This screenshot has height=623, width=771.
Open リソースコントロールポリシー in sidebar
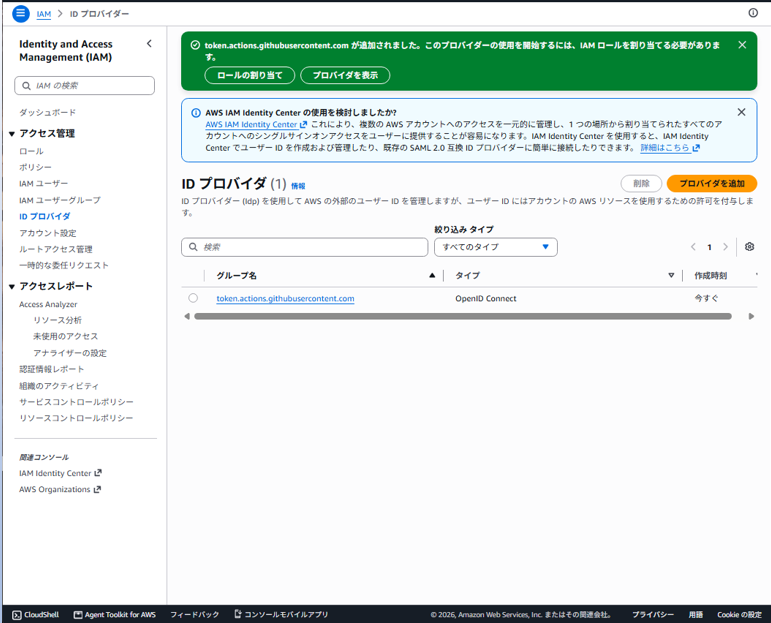(76, 418)
